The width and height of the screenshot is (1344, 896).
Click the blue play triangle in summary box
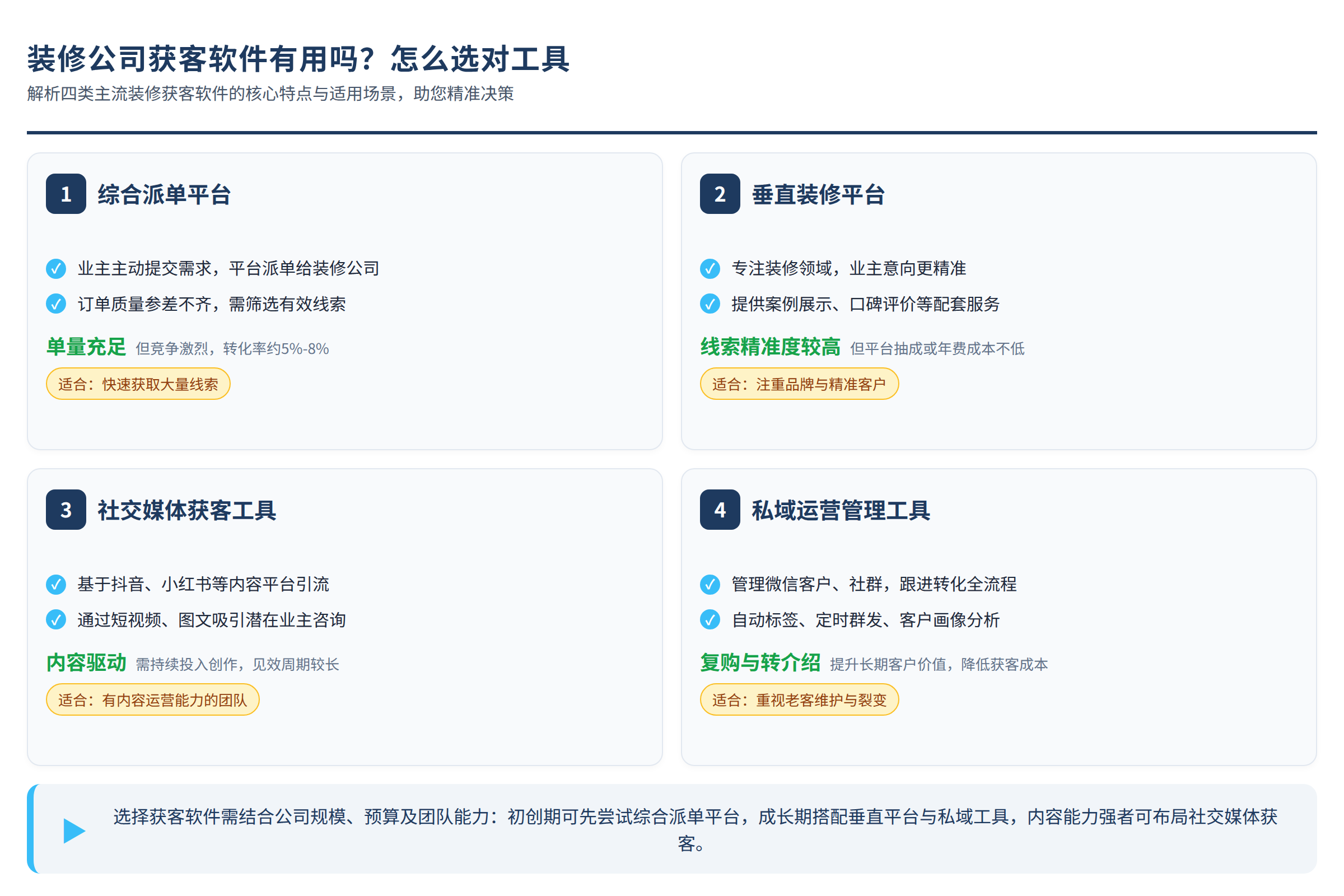point(74,831)
